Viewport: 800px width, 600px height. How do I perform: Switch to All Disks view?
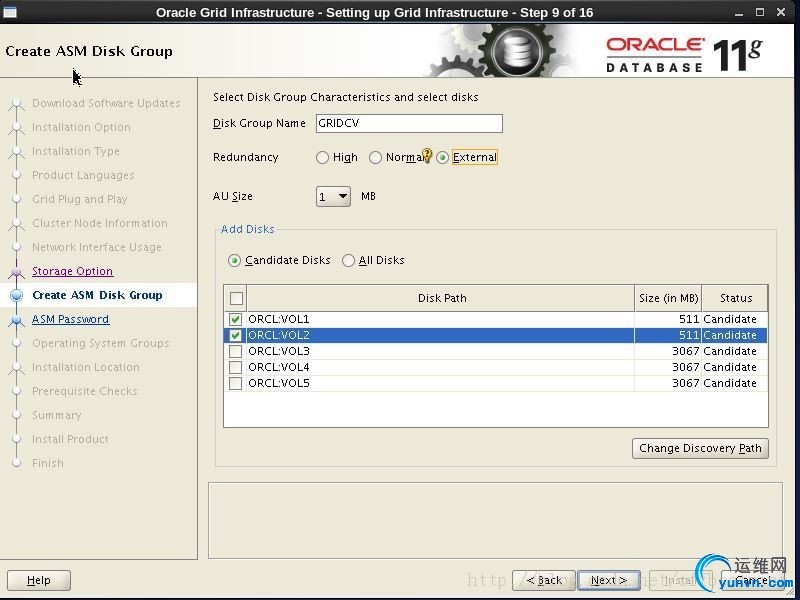pos(348,261)
